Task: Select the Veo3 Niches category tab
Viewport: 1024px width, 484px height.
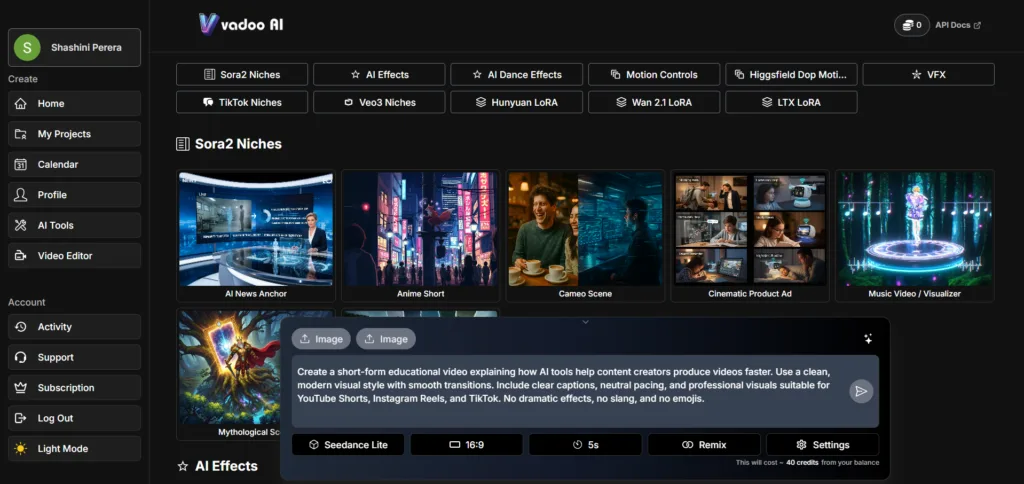Action: coord(378,102)
